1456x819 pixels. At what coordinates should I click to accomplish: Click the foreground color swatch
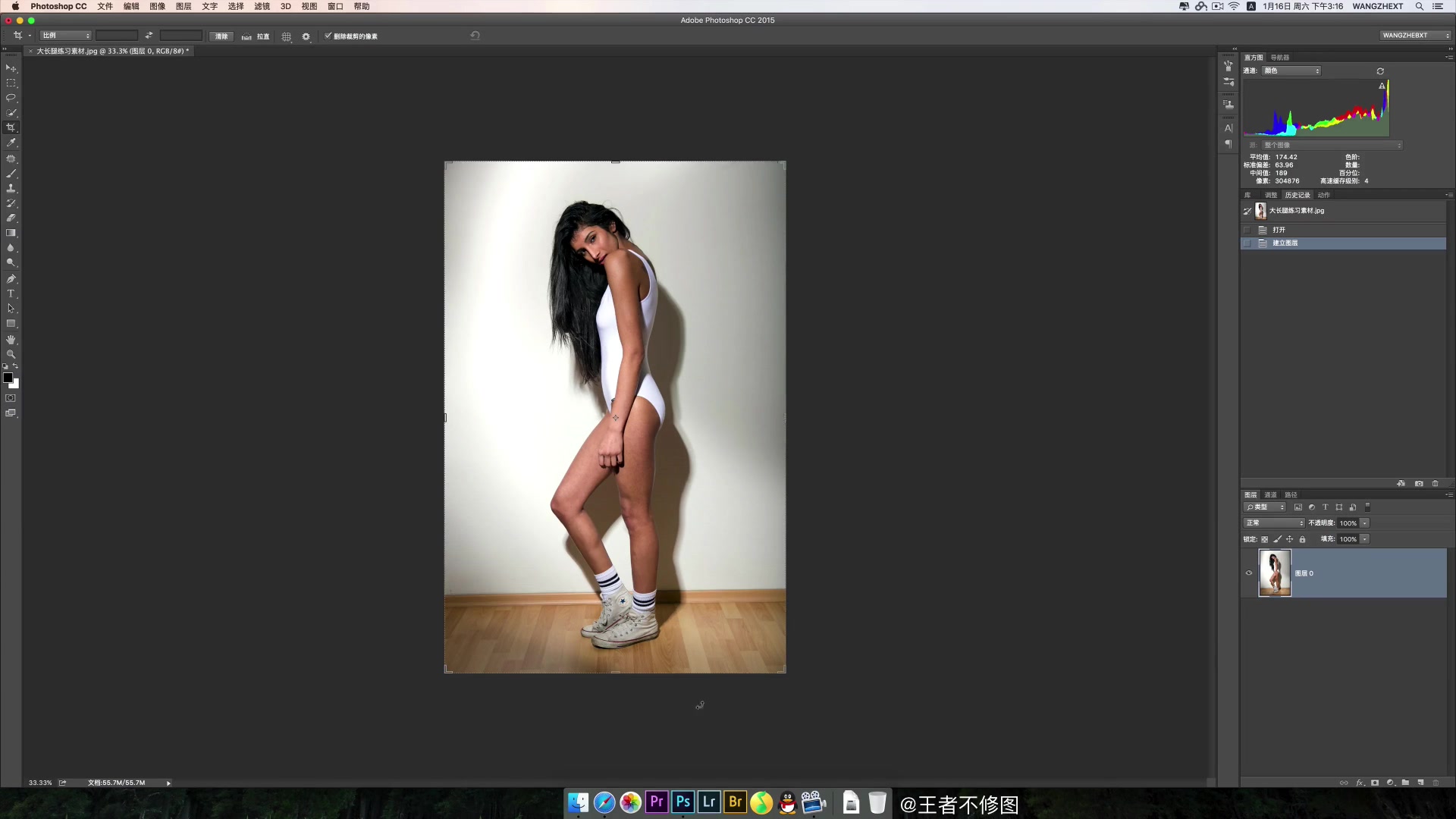pyautogui.click(x=8, y=377)
